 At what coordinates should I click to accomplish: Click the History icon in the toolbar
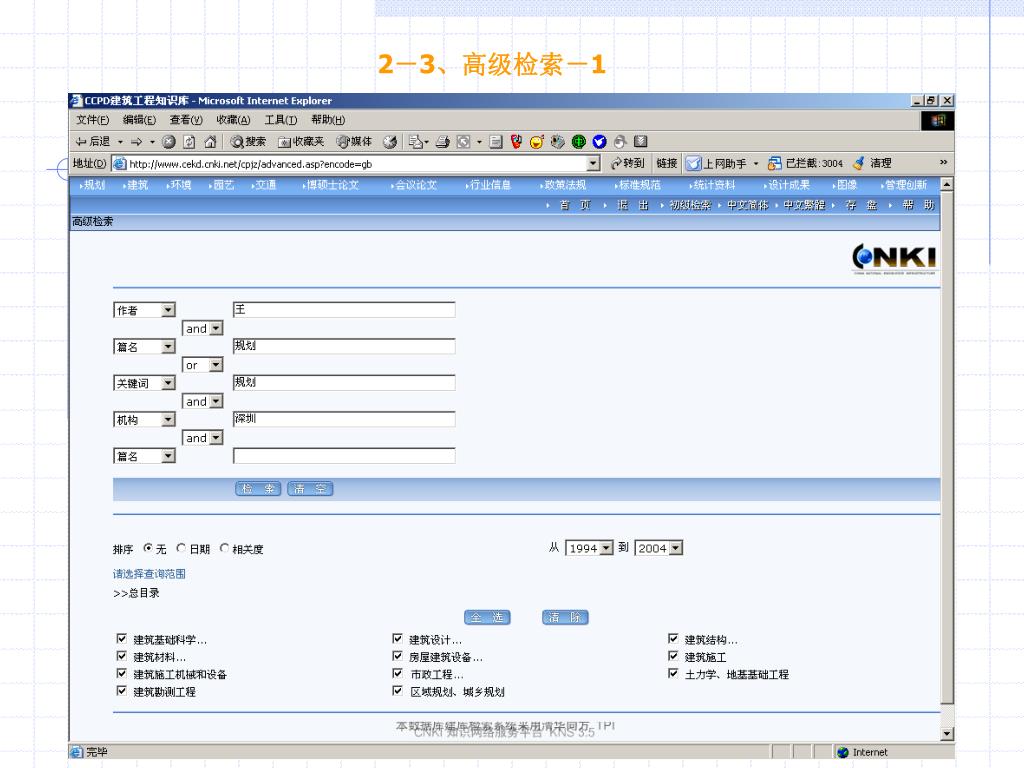390,142
